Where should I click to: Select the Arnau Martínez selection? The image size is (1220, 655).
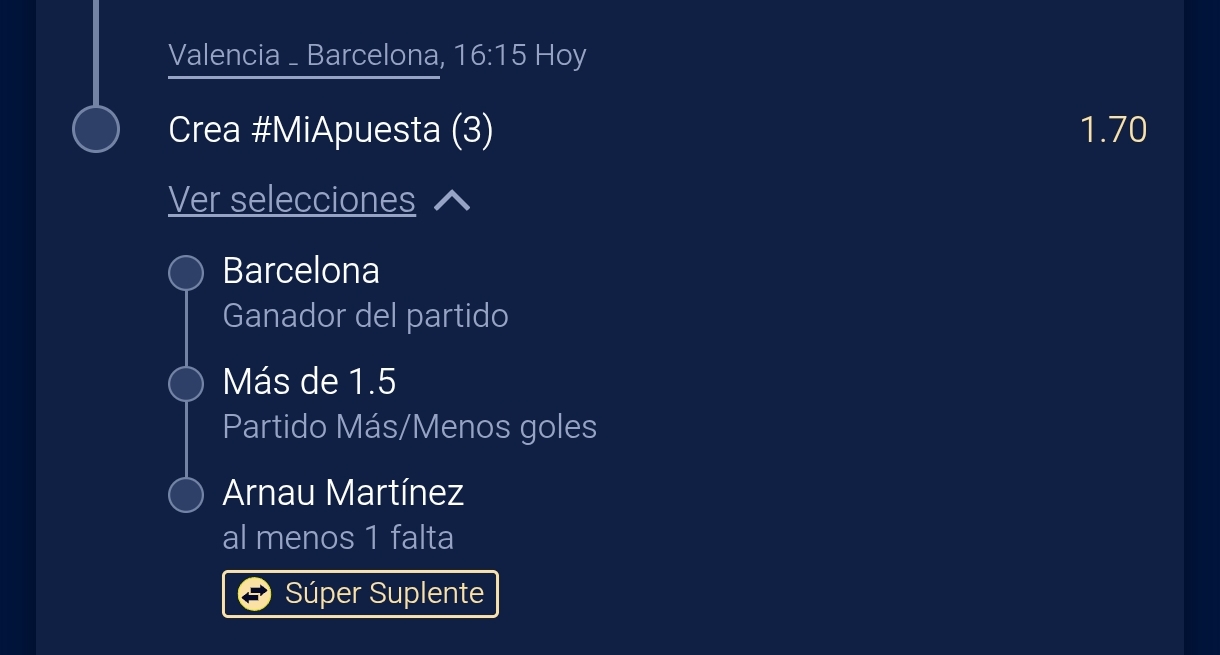pyautogui.click(x=343, y=493)
